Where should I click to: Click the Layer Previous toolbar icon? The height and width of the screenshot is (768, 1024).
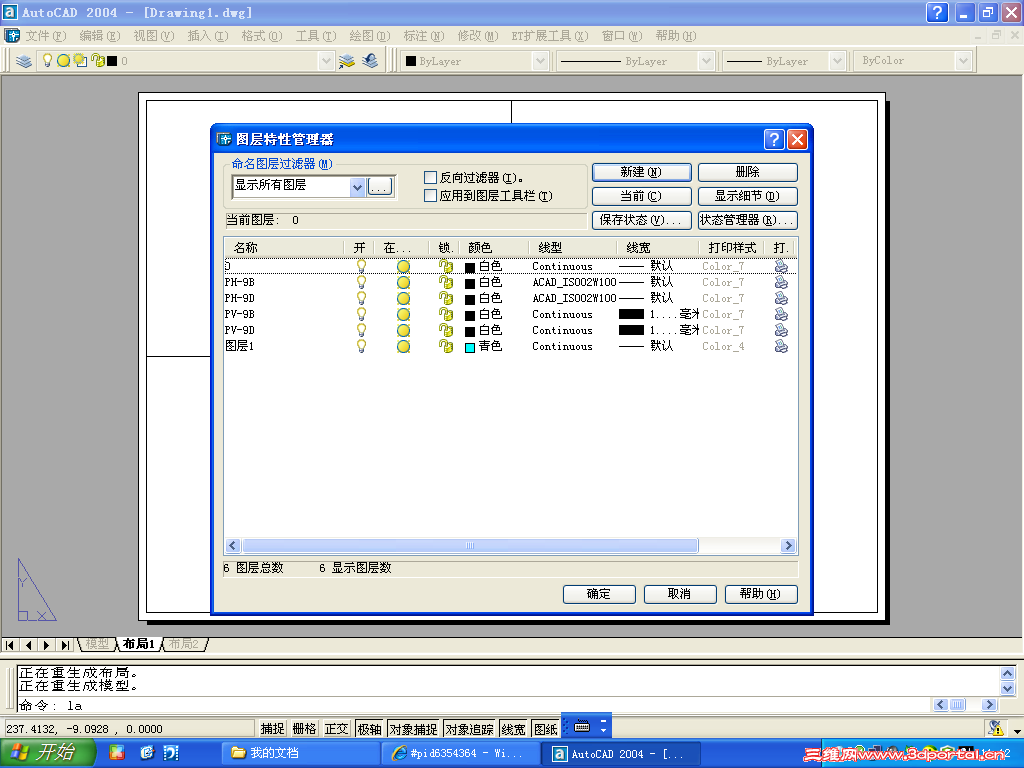click(370, 61)
